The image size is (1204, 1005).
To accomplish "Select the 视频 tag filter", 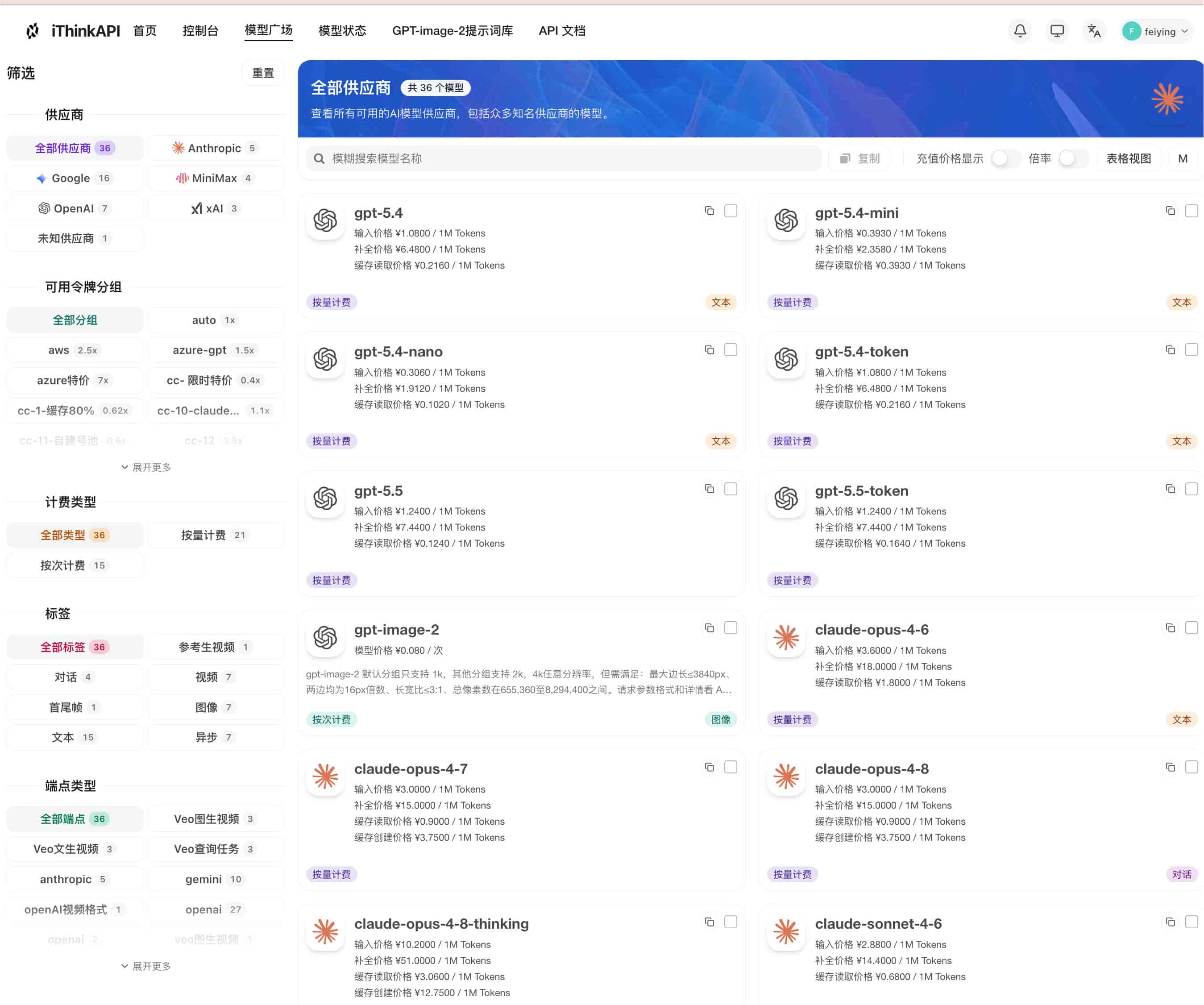I will (216, 677).
